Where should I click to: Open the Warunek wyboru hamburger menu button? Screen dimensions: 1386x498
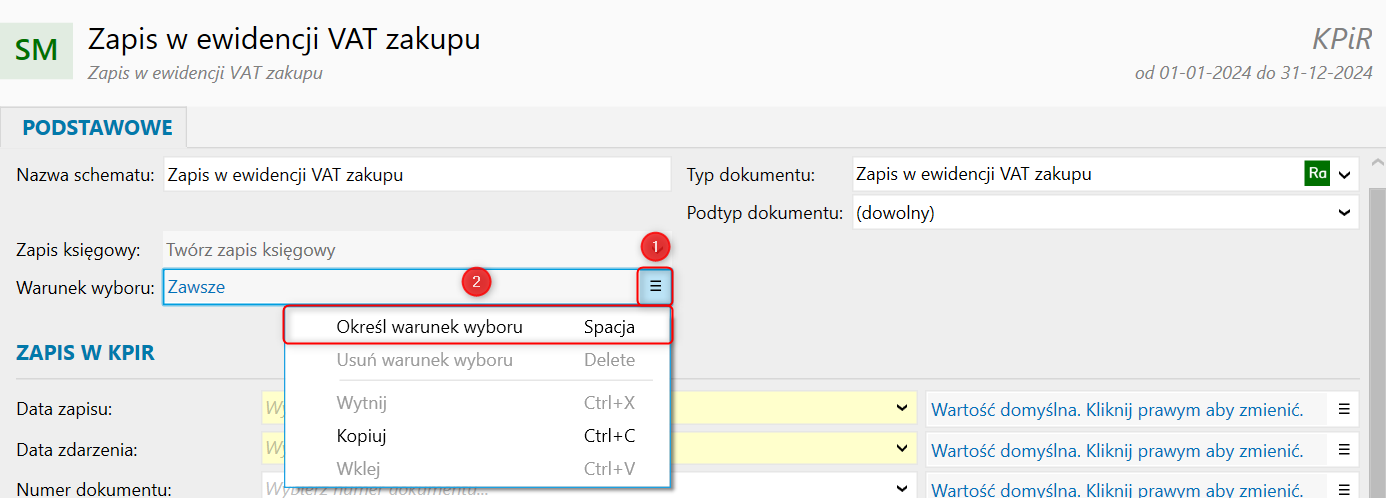(x=655, y=286)
